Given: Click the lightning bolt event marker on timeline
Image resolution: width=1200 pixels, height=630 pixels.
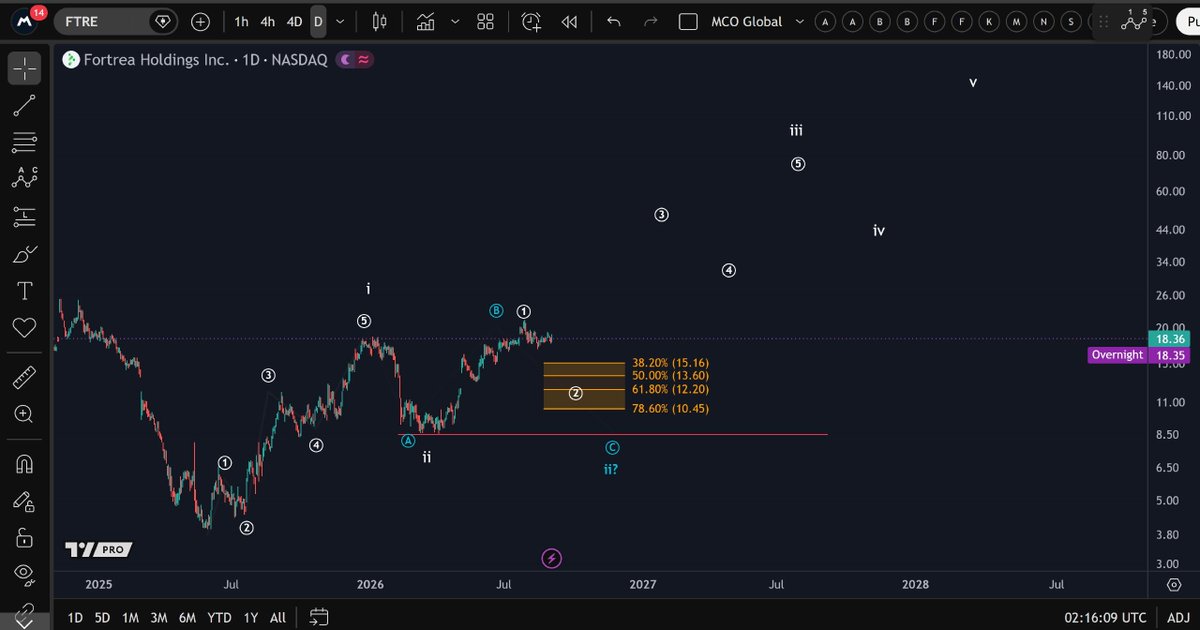Looking at the screenshot, I should [x=551, y=558].
